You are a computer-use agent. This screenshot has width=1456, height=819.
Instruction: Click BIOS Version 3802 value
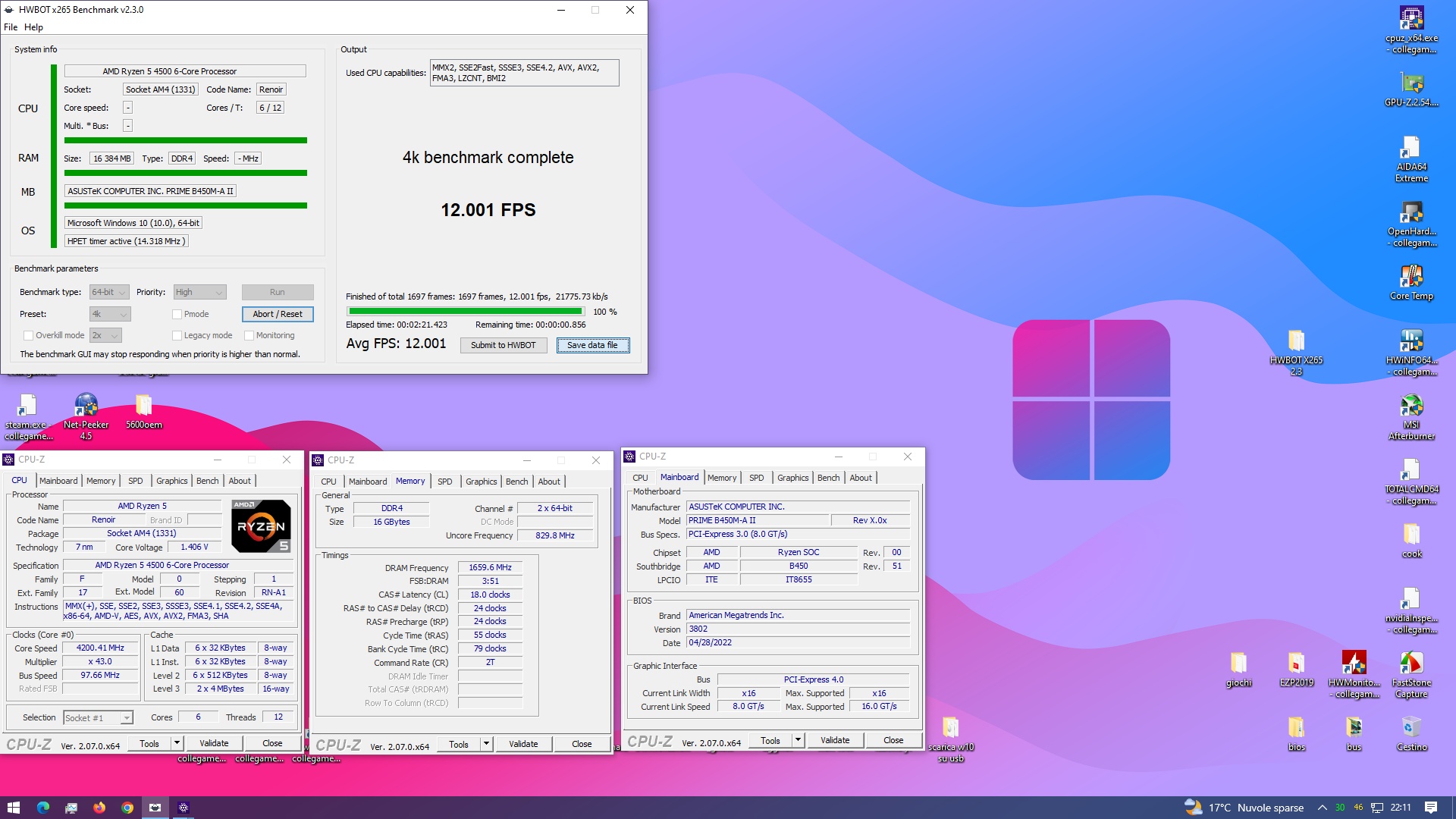tap(798, 629)
